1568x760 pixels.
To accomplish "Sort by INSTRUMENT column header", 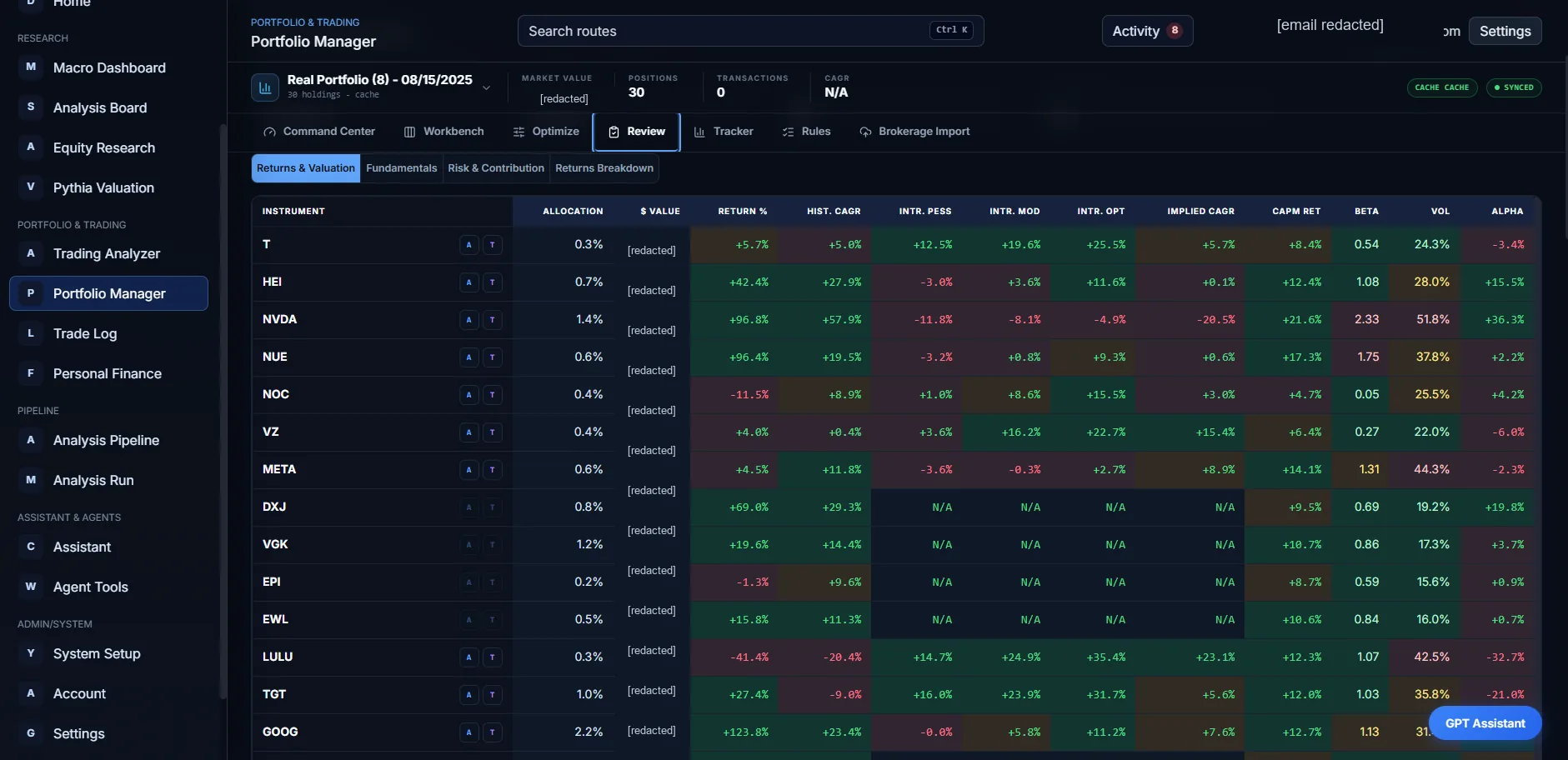I will tap(293, 212).
